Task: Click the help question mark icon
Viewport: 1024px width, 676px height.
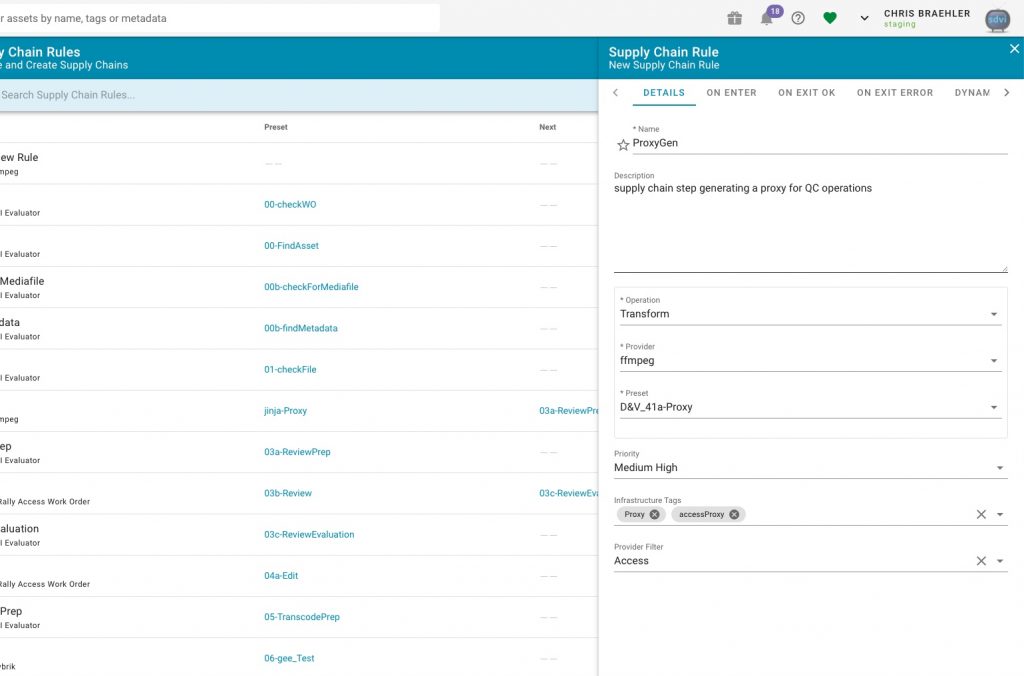Action: click(x=798, y=18)
